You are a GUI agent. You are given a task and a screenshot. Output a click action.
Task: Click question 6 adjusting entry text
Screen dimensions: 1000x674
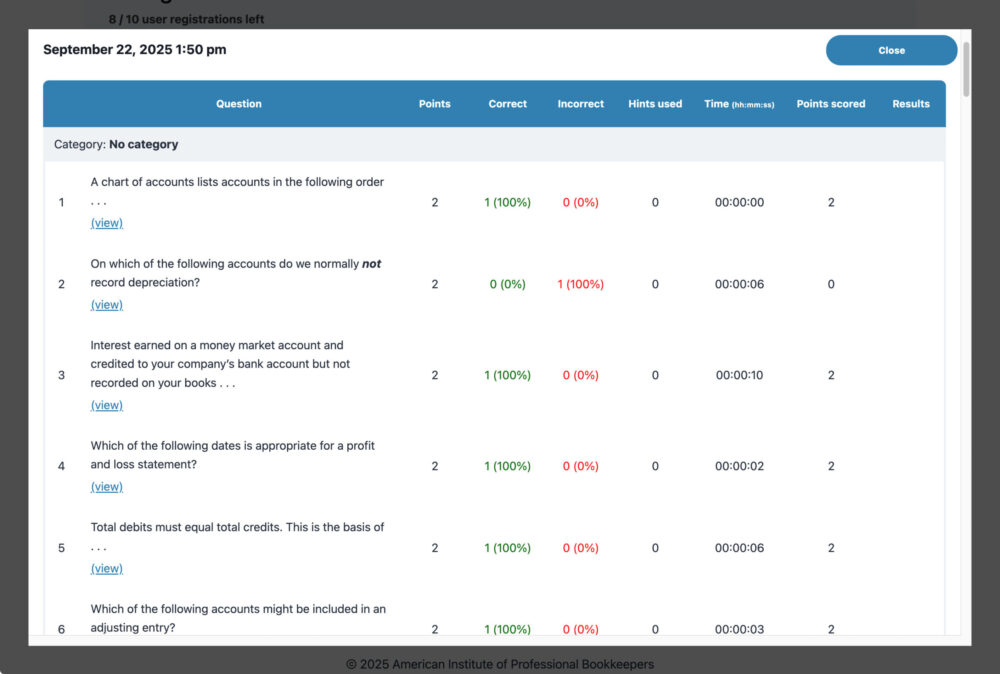[x=238, y=618]
